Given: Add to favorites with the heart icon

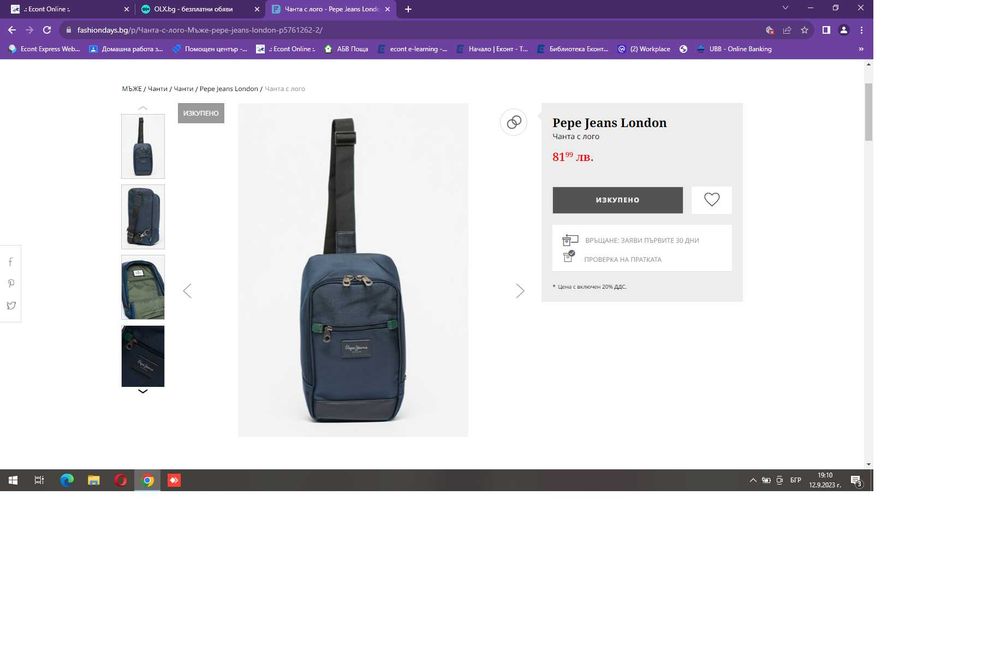Looking at the screenshot, I should 712,200.
